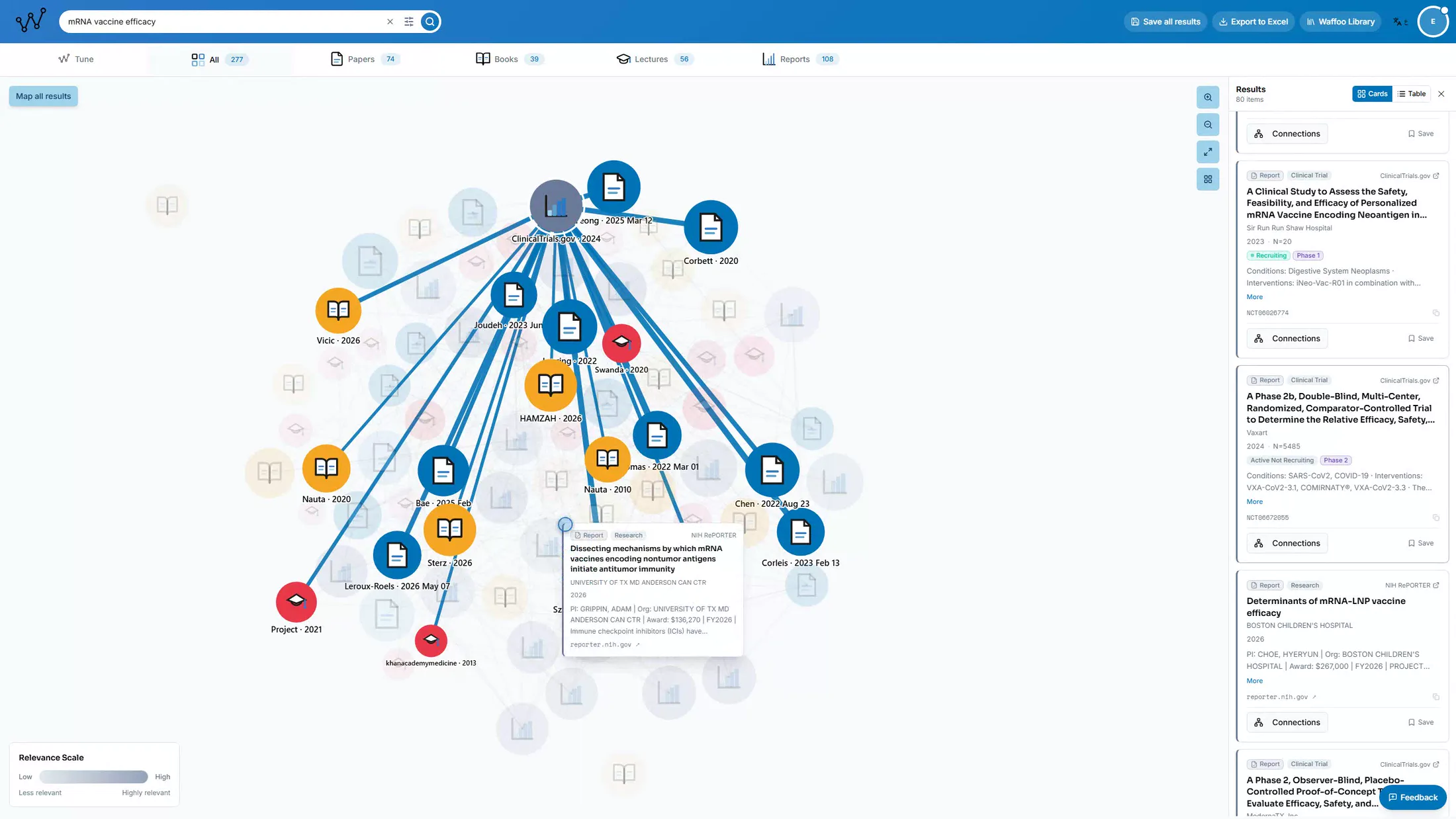Select the HAMZAH 2026 book node

(551, 385)
